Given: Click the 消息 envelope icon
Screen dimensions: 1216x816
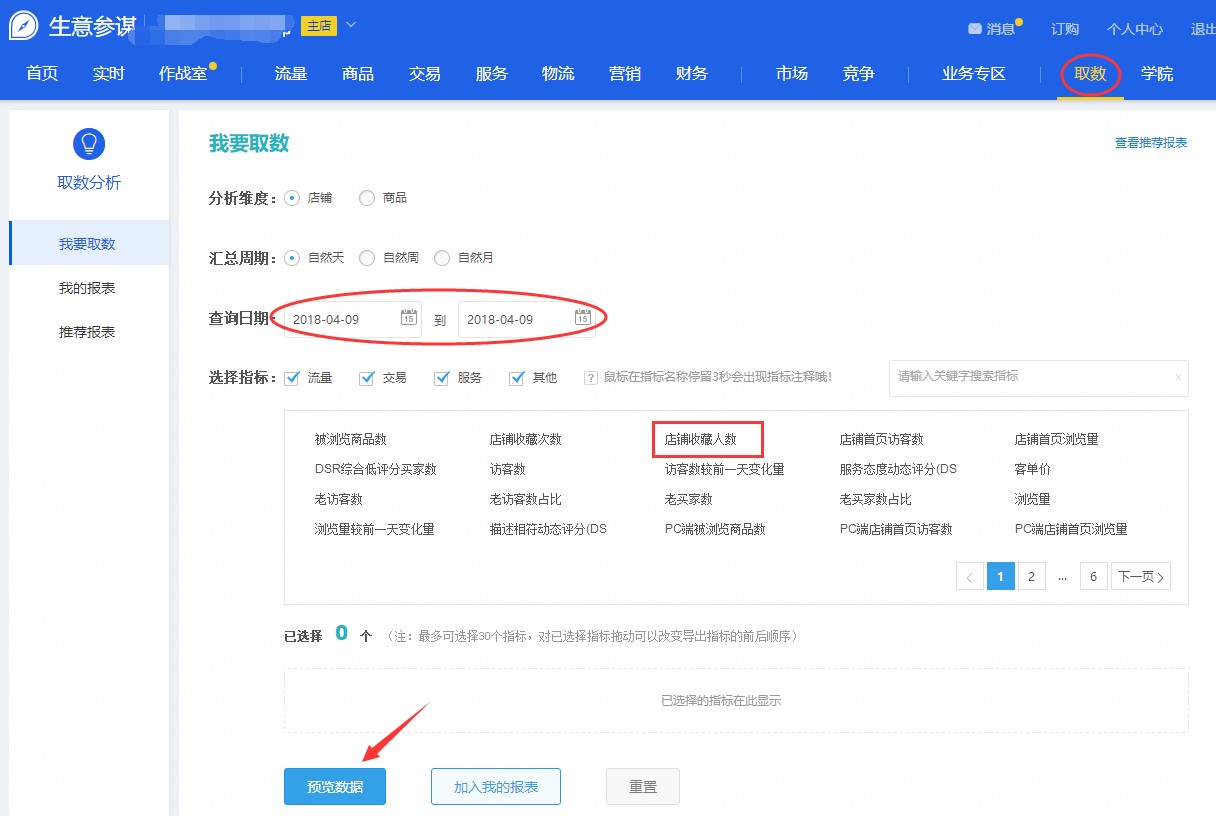Looking at the screenshot, I should pyautogui.click(x=976, y=29).
